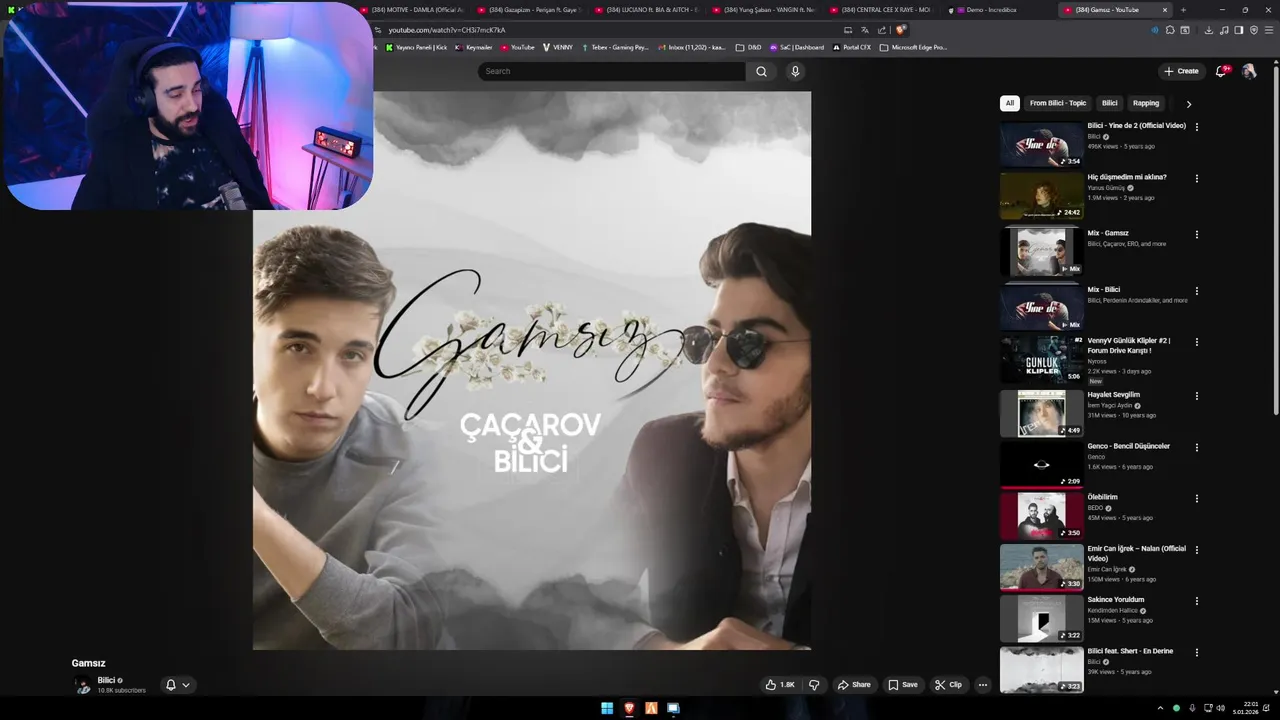This screenshot has height=720, width=1280.
Task: Switch to Demo - Incredibox browser tab
Action: [990, 10]
